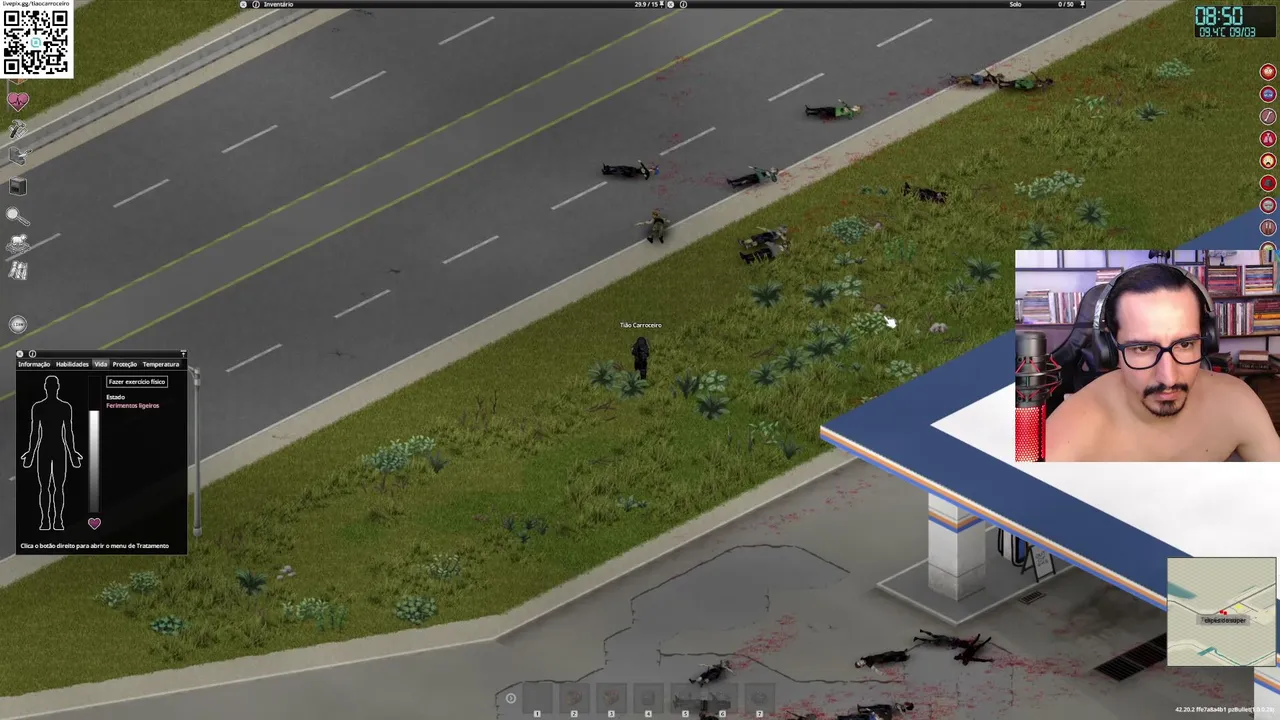Image resolution: width=1280 pixels, height=720 pixels.
Task: Click the red face moodle at the top of the moodle column
Action: pos(1268,72)
